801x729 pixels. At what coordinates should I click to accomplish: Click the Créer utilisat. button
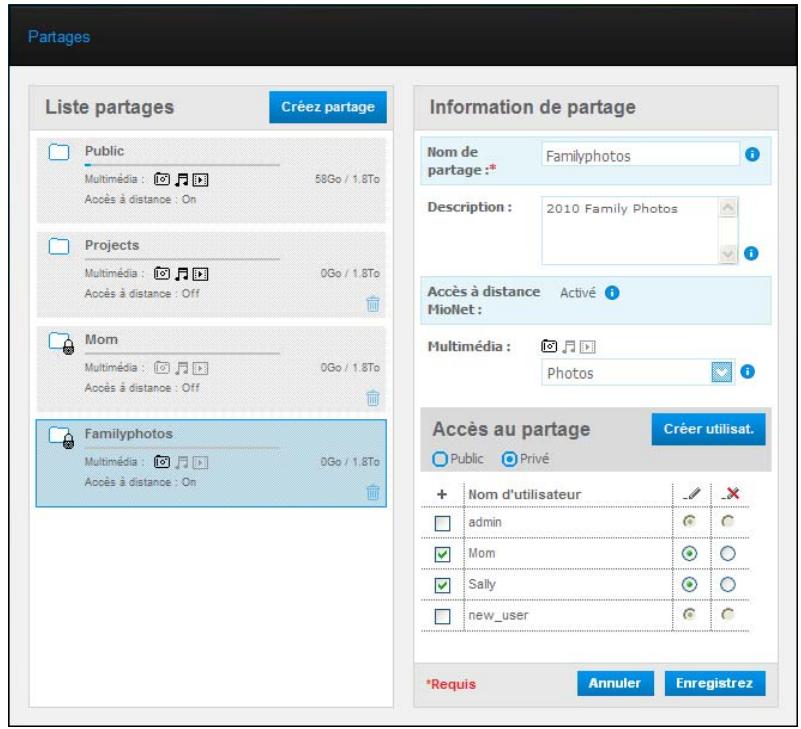(x=709, y=429)
